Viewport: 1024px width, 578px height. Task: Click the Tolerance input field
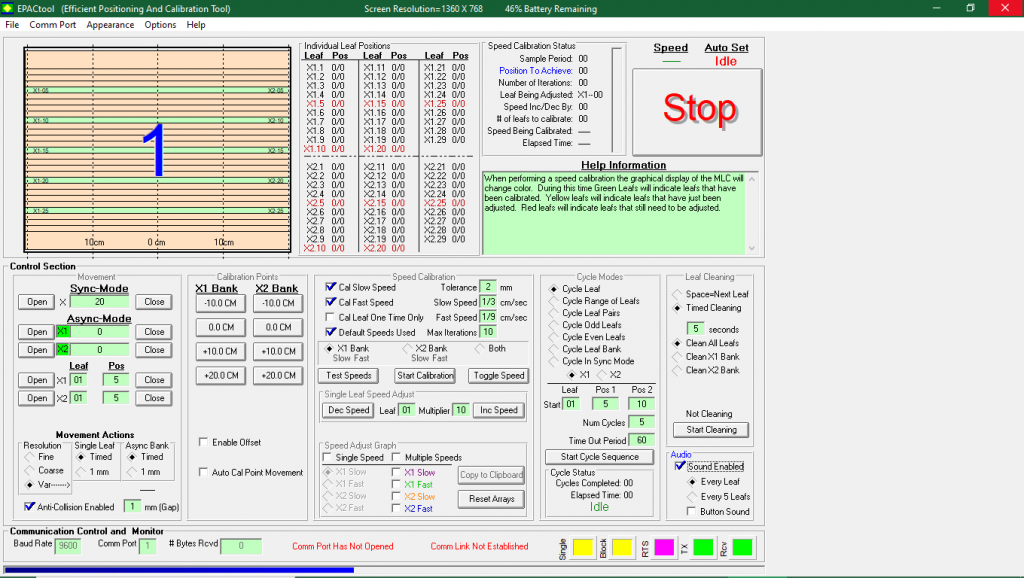pos(488,287)
